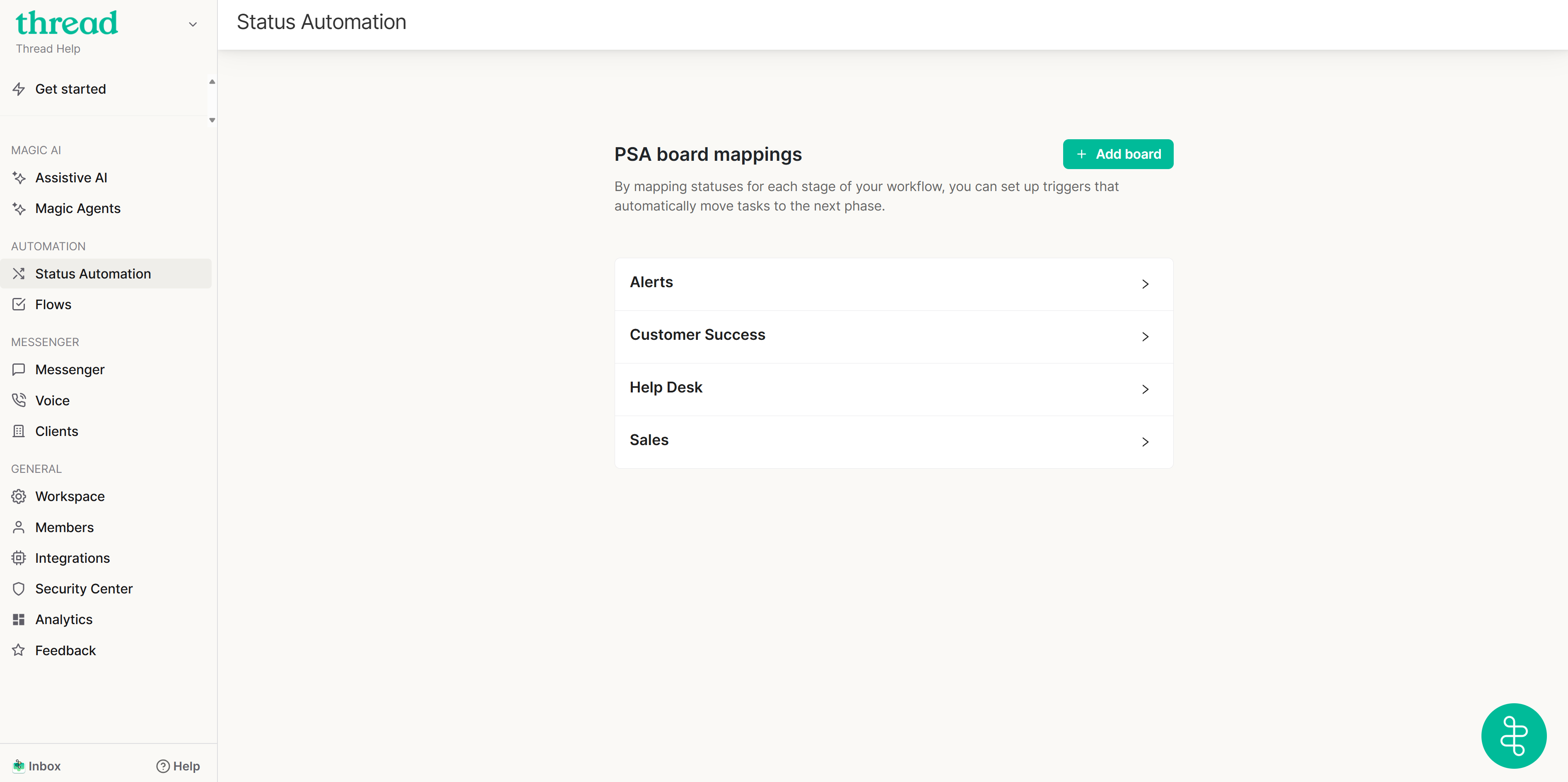The height and width of the screenshot is (782, 1568).
Task: Expand the Alerts board chevron
Action: (x=1145, y=284)
